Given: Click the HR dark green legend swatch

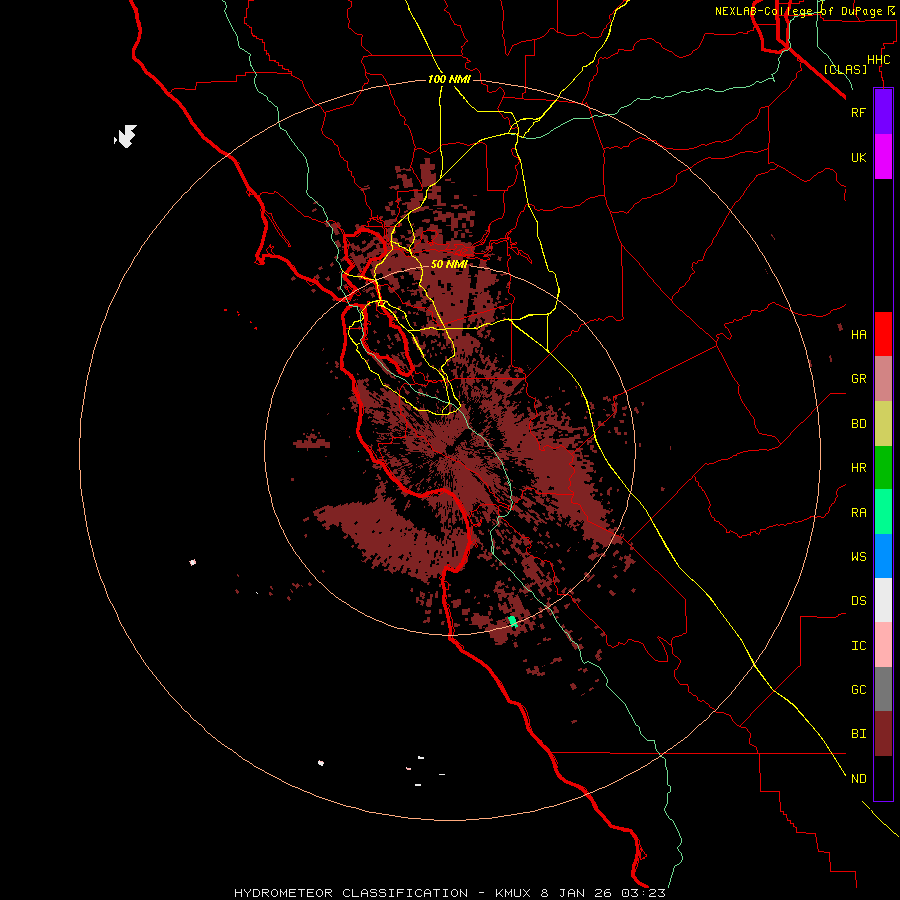Looking at the screenshot, I should point(883,468).
